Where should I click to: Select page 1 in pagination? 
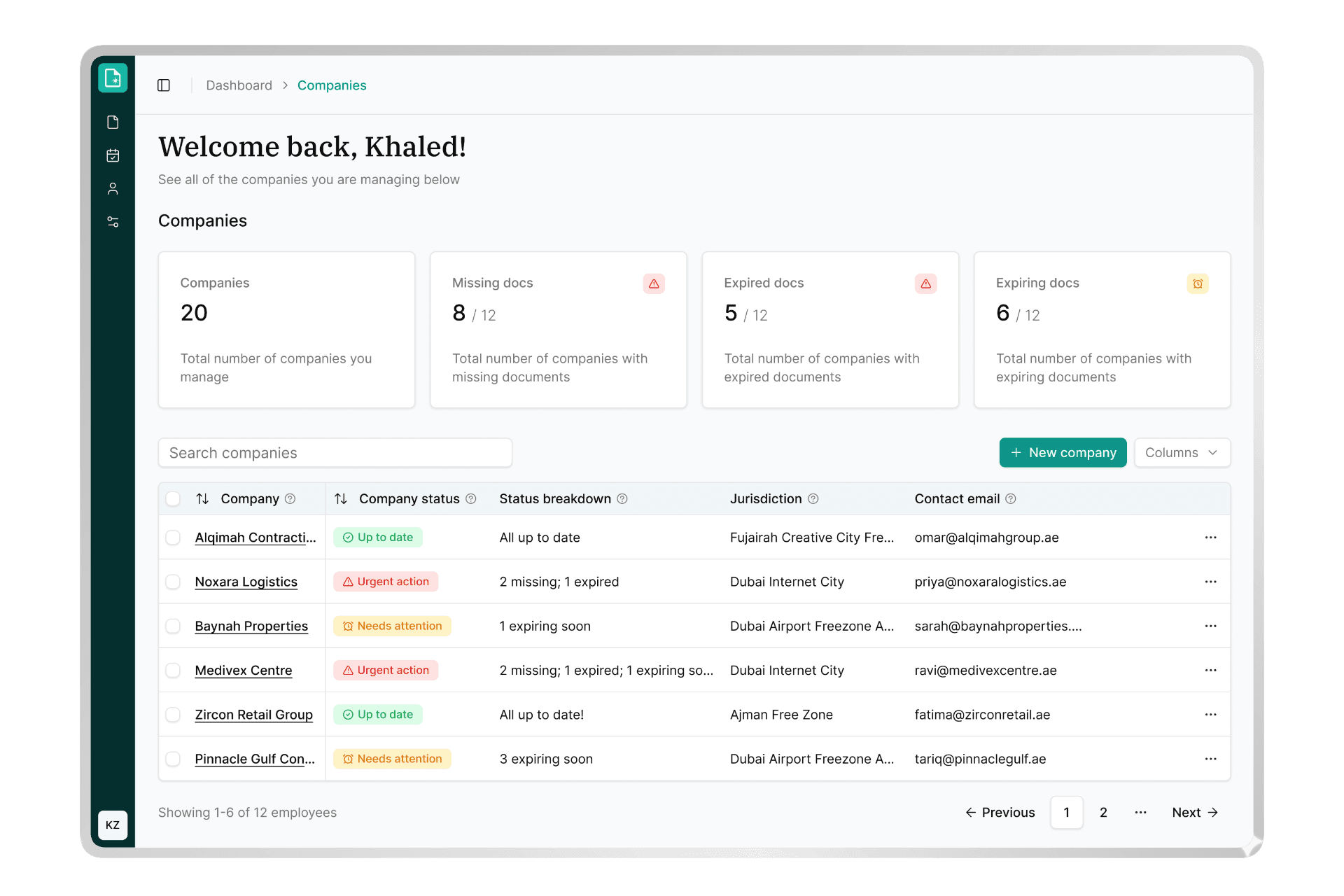(x=1067, y=812)
